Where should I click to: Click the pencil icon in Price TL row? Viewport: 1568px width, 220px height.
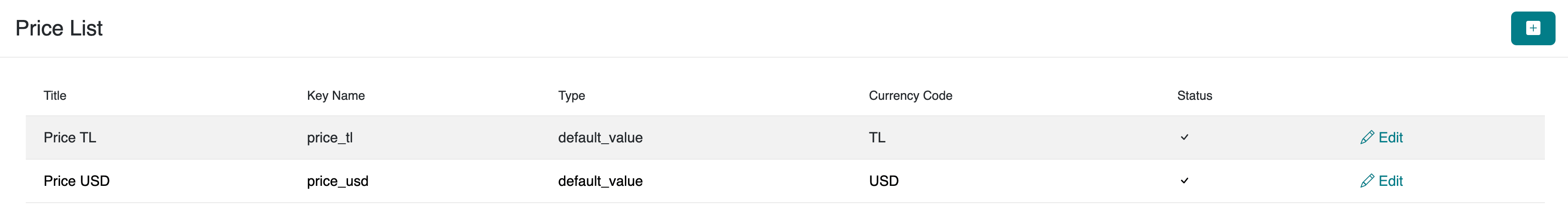(x=1367, y=137)
